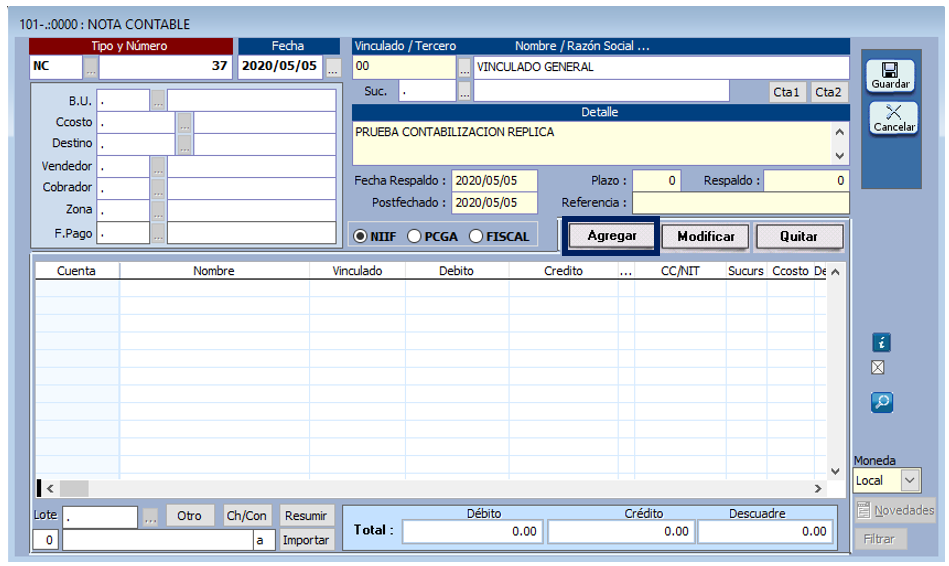Click grid horizontal scroll right arrow
The height and width of the screenshot is (566, 949).
818,489
